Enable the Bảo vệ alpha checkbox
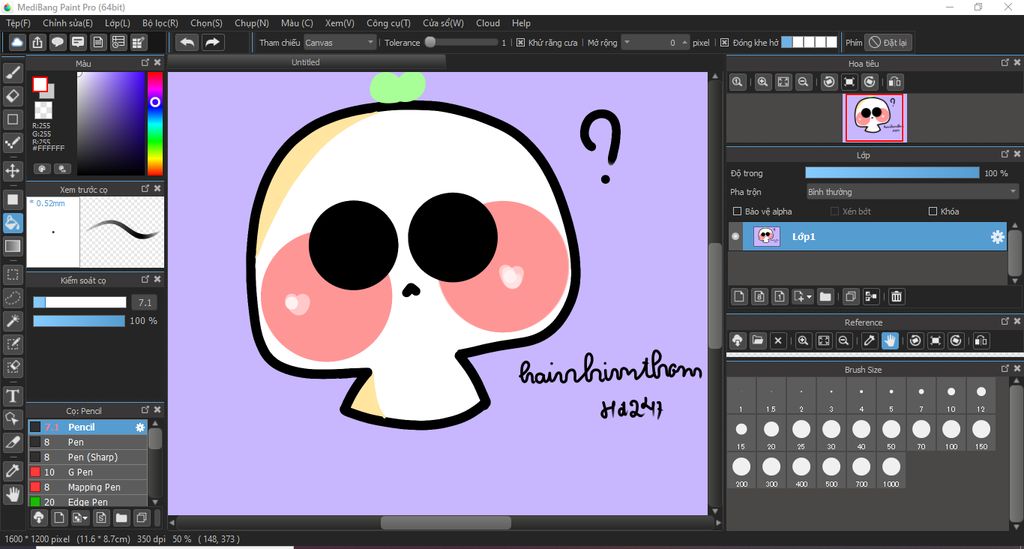 pyautogui.click(x=738, y=212)
